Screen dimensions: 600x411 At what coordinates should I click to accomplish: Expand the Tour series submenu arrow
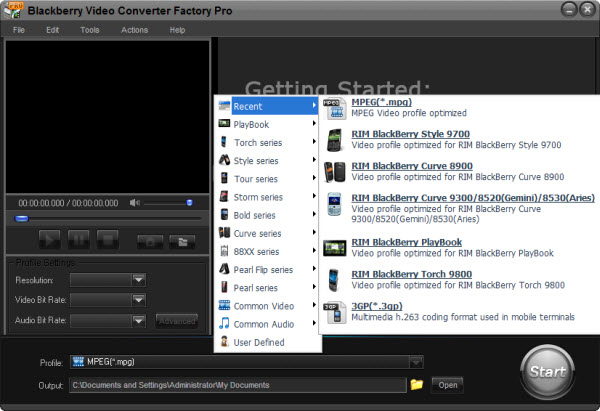[x=314, y=178]
